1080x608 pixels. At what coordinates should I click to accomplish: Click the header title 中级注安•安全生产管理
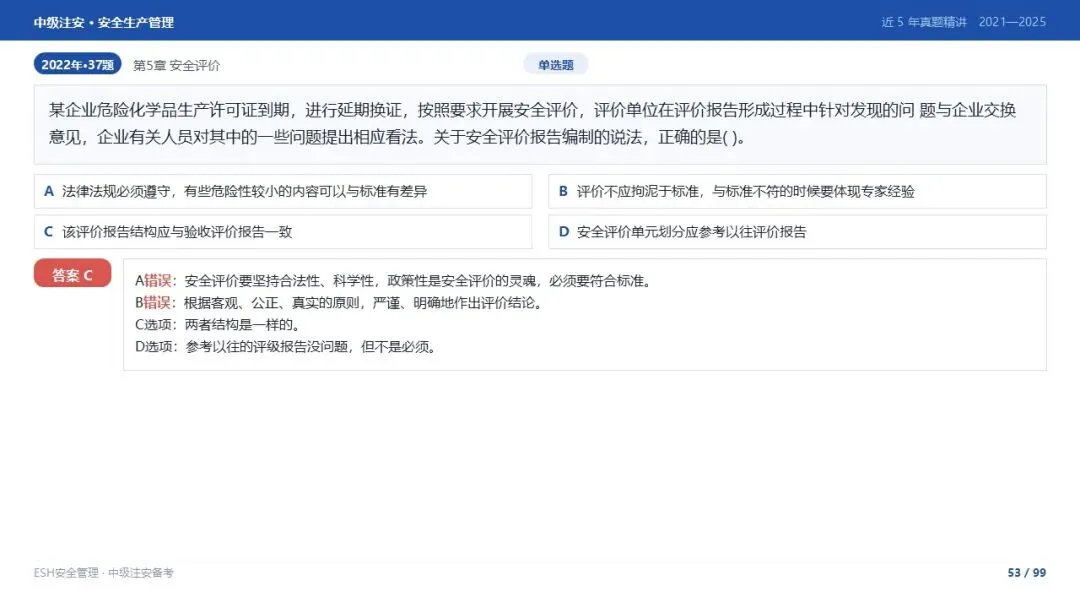click(104, 22)
